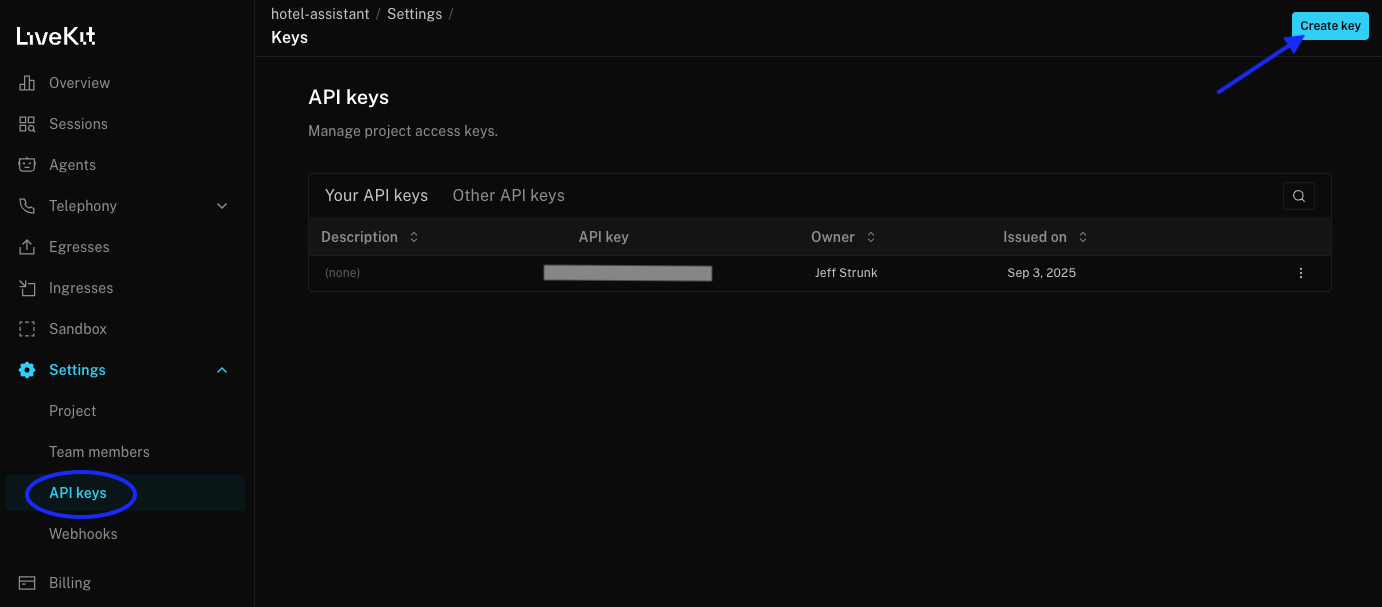This screenshot has height=607, width=1382.
Task: Click the Settings gear icon
Action: 27,370
